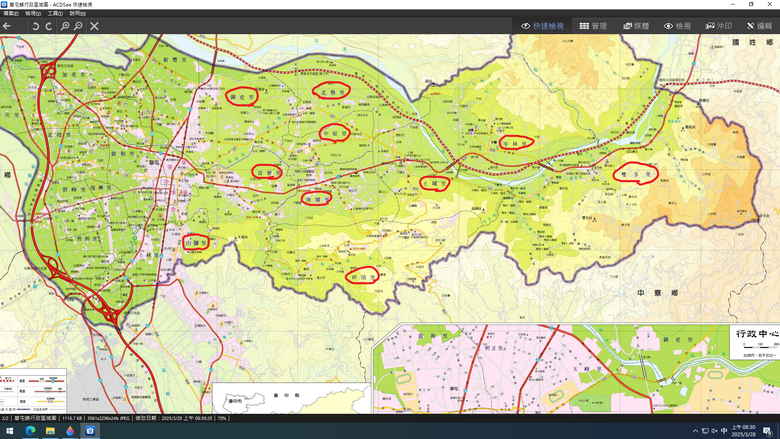This screenshot has width=780, height=439.
Task: Click dimensions 3061x2296x24b JPEG in status bar
Action: [107, 418]
